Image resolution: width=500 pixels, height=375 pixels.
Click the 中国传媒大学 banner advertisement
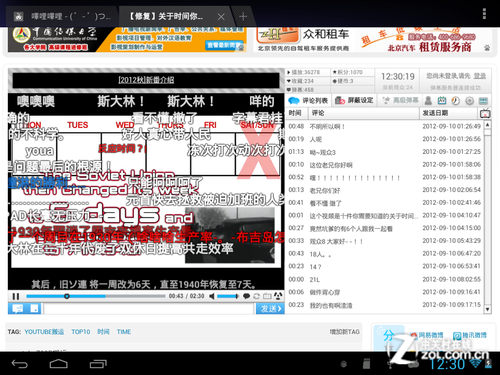(127, 39)
